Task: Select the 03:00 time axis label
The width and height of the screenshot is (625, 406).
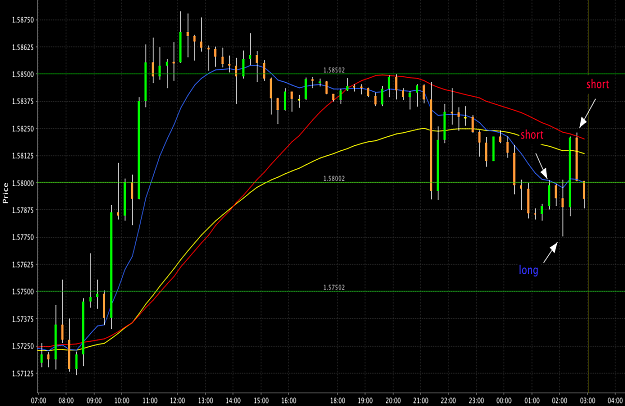Action: pyautogui.click(x=588, y=400)
